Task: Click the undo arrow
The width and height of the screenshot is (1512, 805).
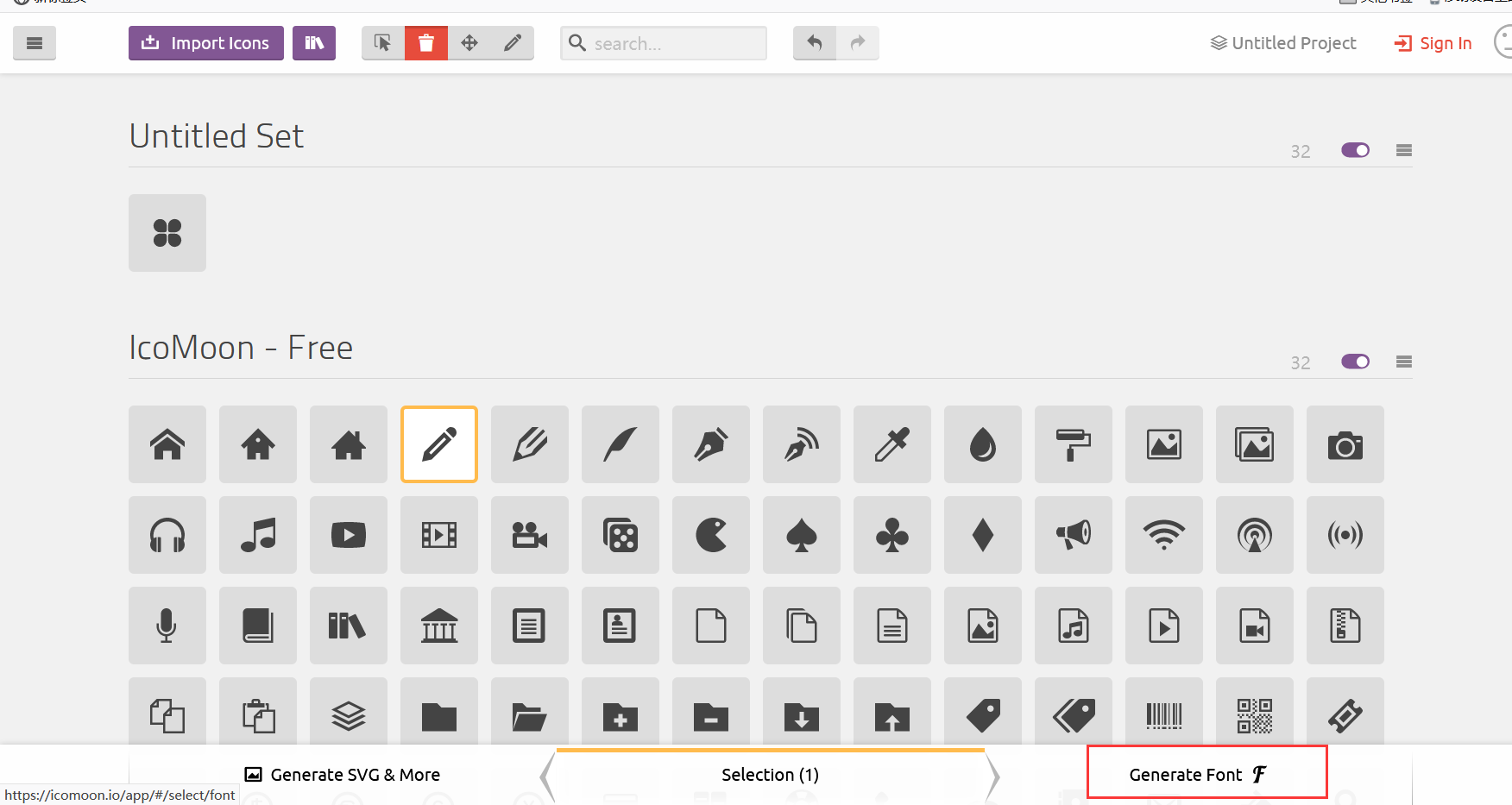Action: [814, 42]
